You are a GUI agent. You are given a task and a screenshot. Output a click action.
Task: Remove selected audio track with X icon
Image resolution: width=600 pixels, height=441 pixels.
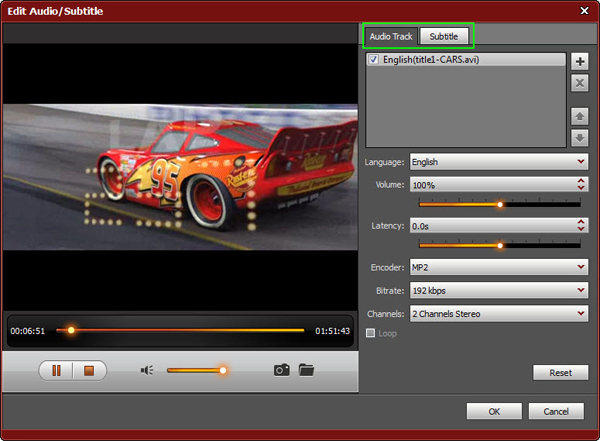(x=580, y=83)
